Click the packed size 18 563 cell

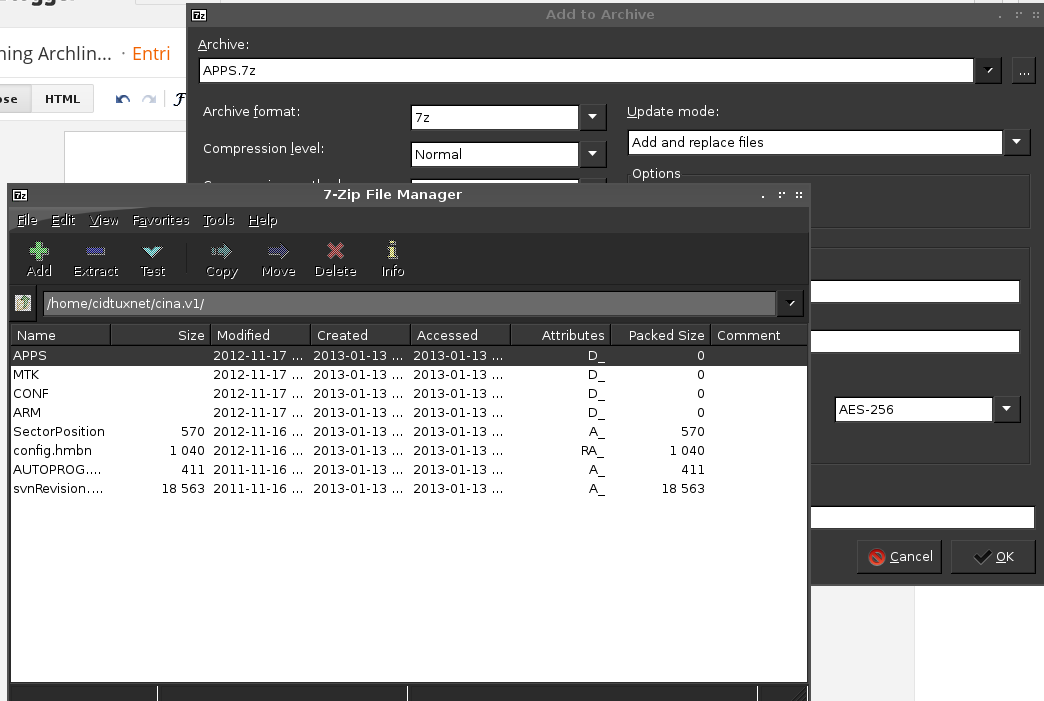[x=682, y=489]
